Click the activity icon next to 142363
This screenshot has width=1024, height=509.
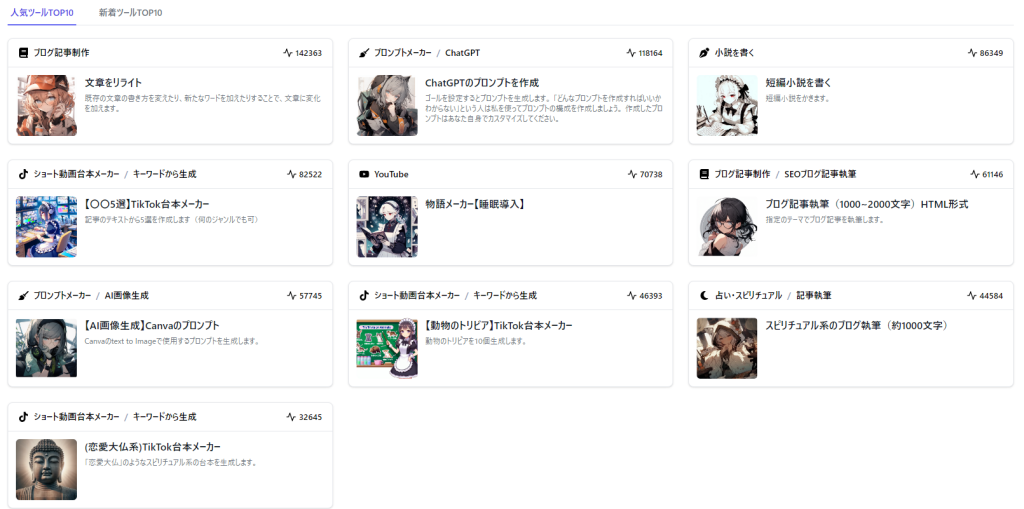(287, 53)
